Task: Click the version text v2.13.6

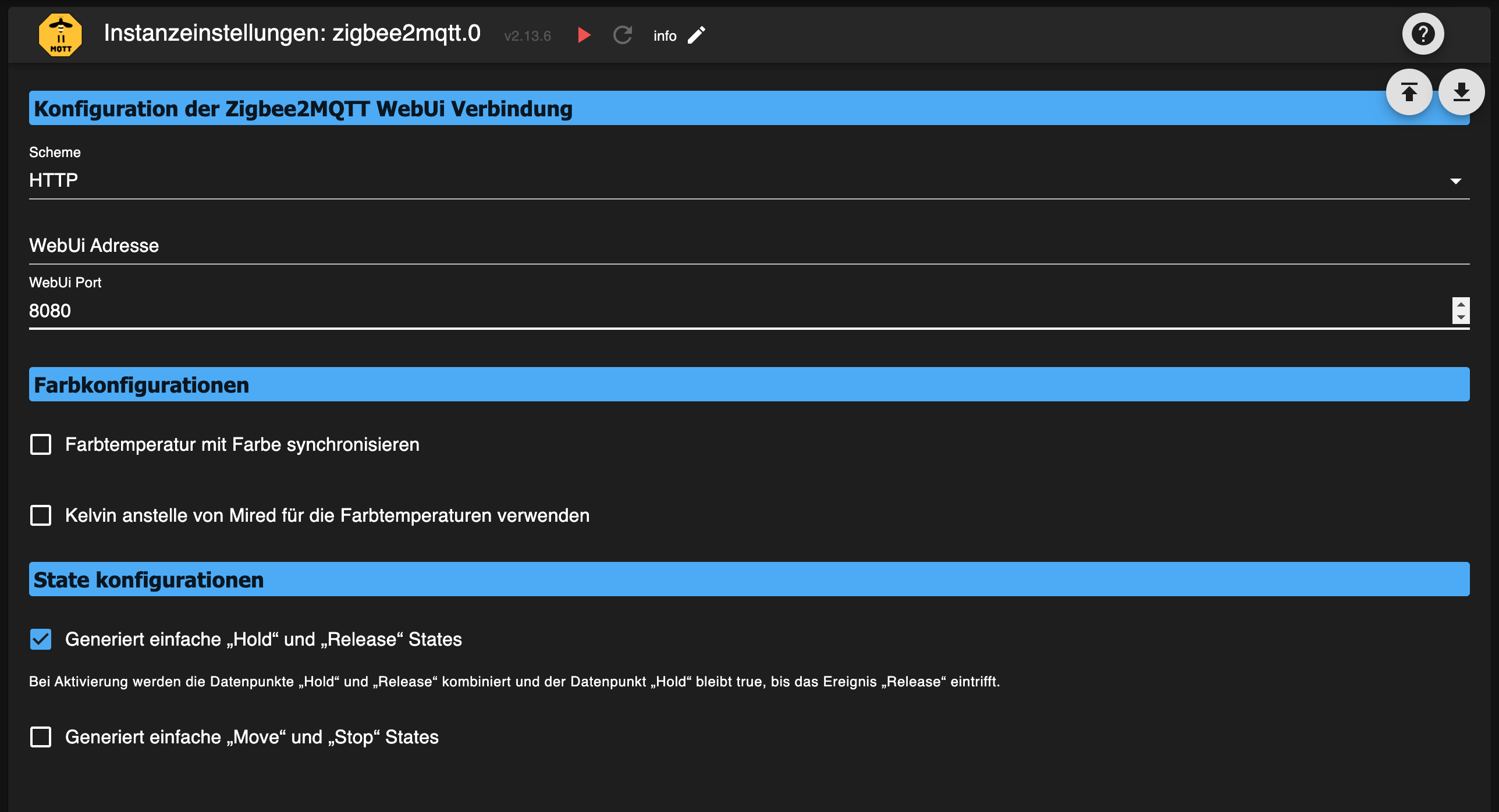Action: (527, 36)
